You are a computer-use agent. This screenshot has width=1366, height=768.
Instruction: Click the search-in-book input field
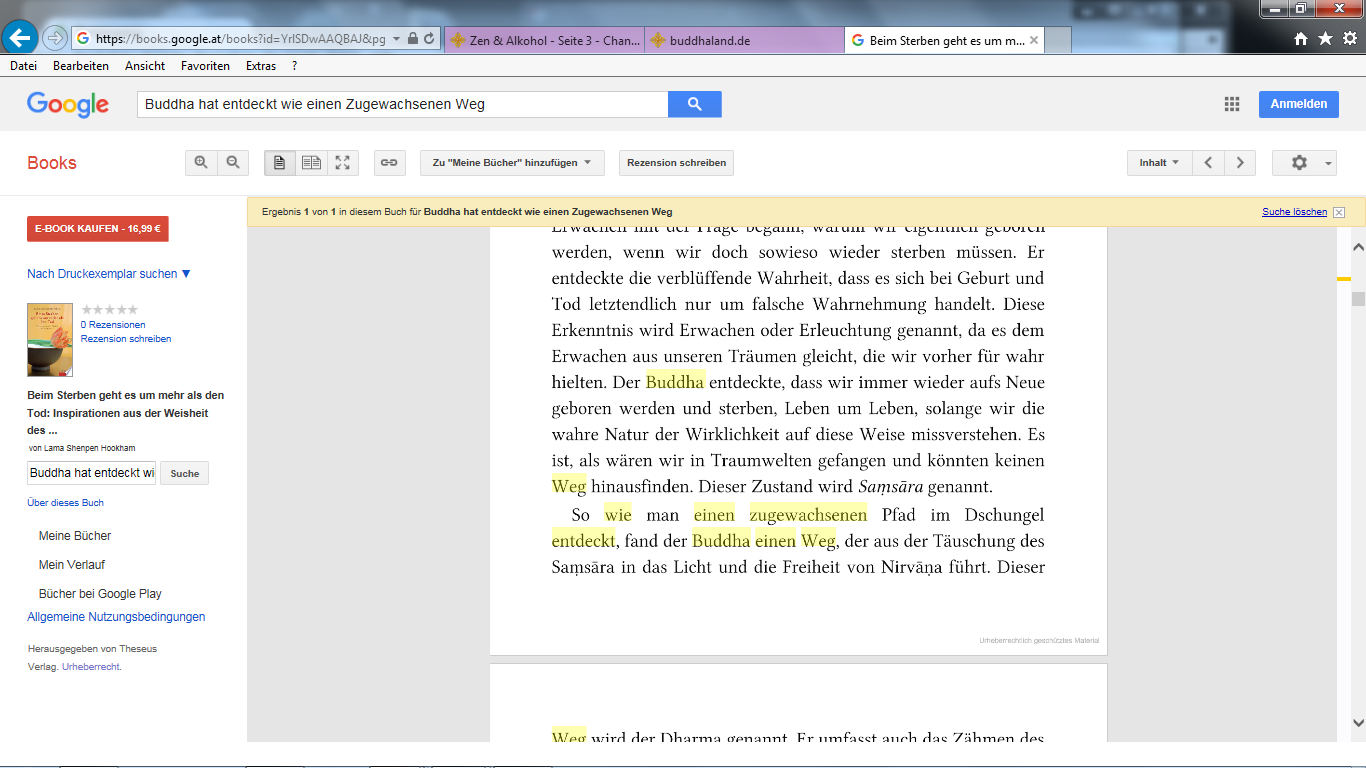click(x=92, y=473)
